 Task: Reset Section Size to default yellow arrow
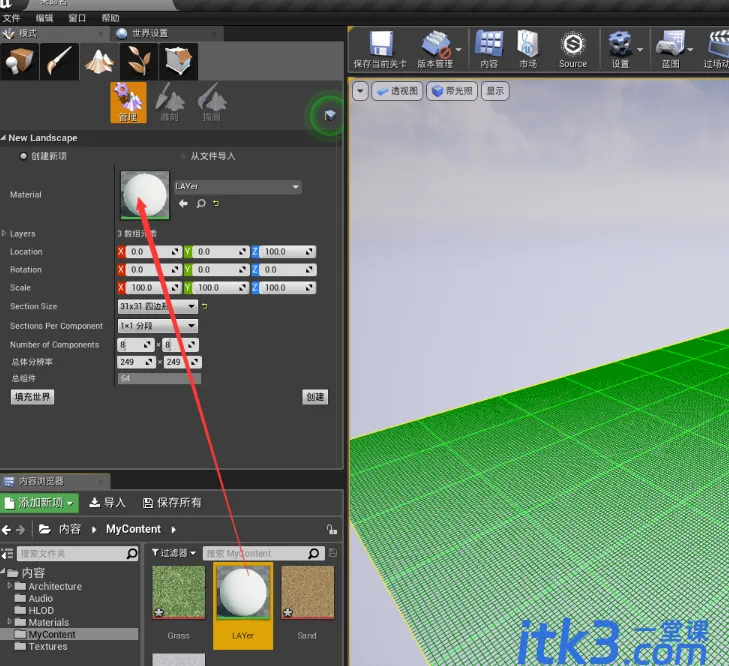click(x=205, y=306)
